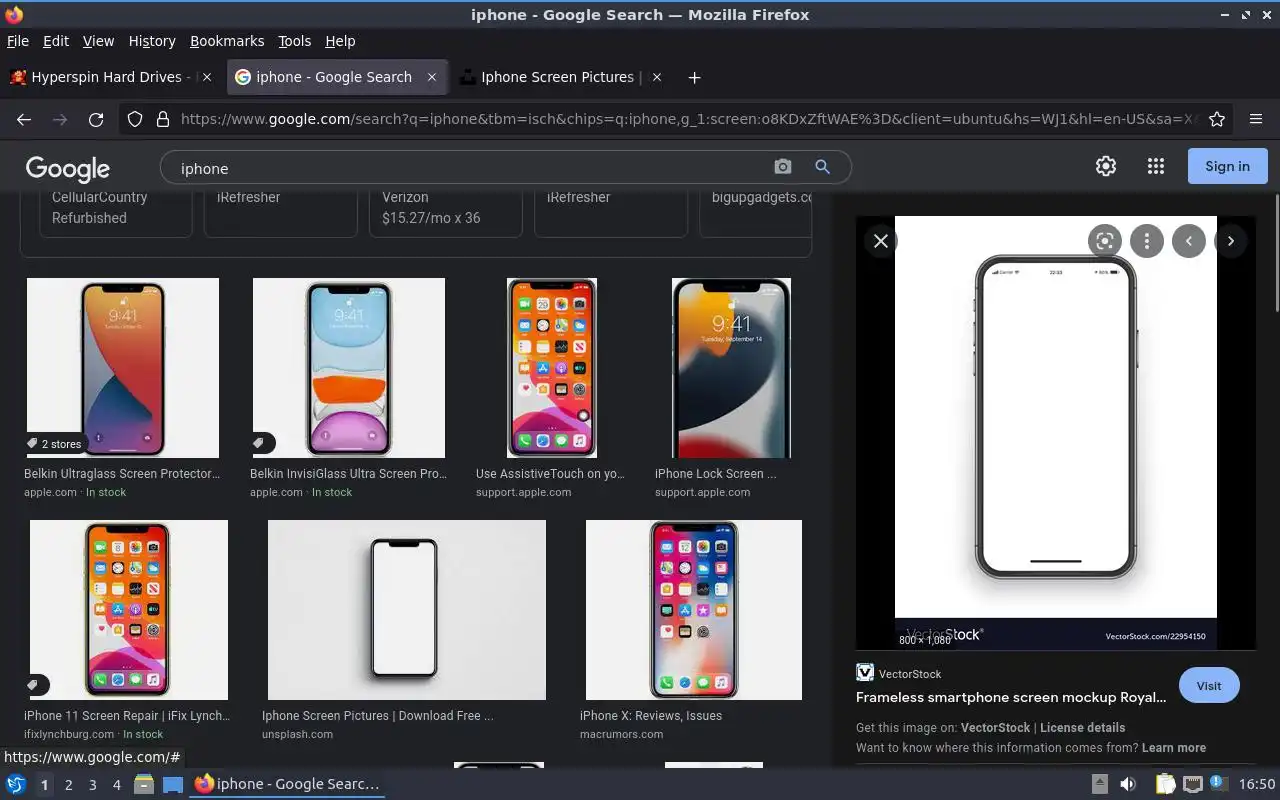Open the tracking protection shield icon
Viewport: 1280px width, 800px height.
click(135, 119)
